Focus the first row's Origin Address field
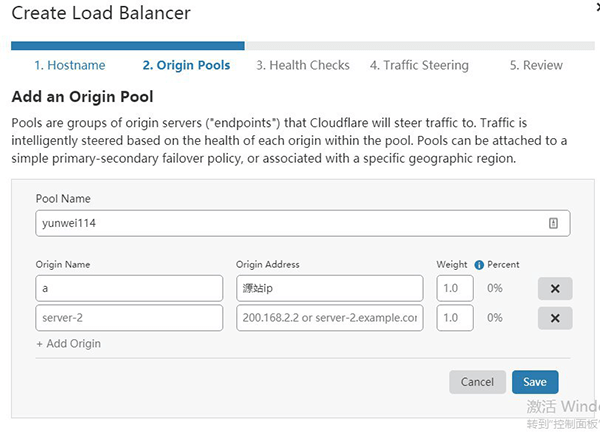 pos(330,289)
